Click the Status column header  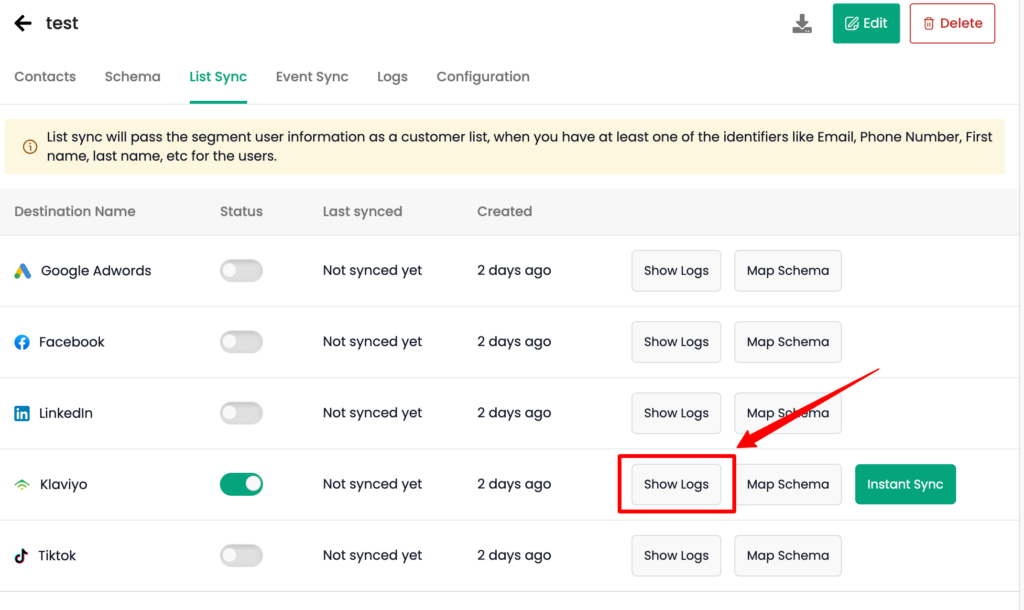click(242, 212)
